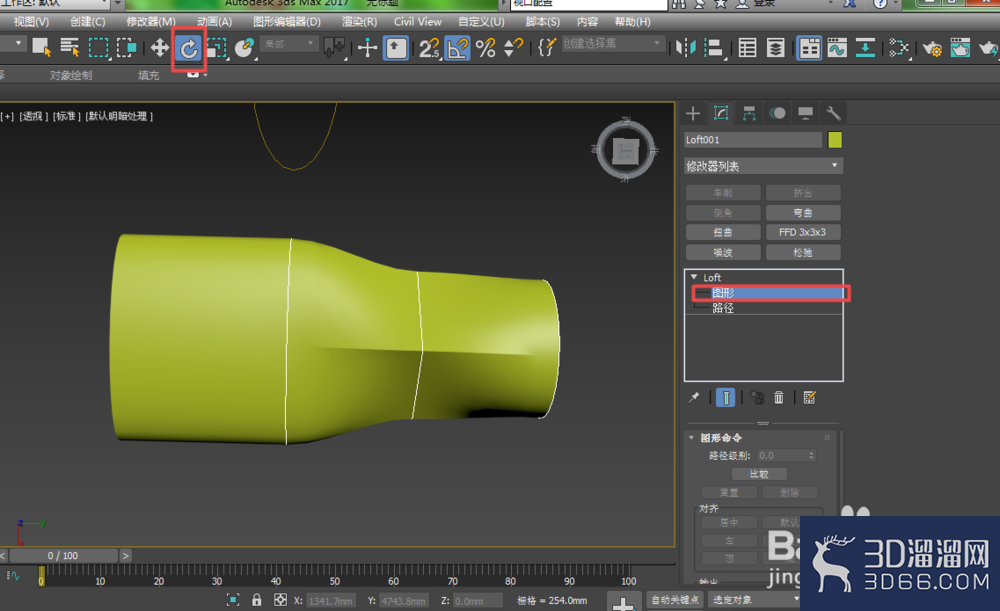Click the Use Pivot Point Center icon
The width and height of the screenshot is (1000, 611).
(x=334, y=48)
